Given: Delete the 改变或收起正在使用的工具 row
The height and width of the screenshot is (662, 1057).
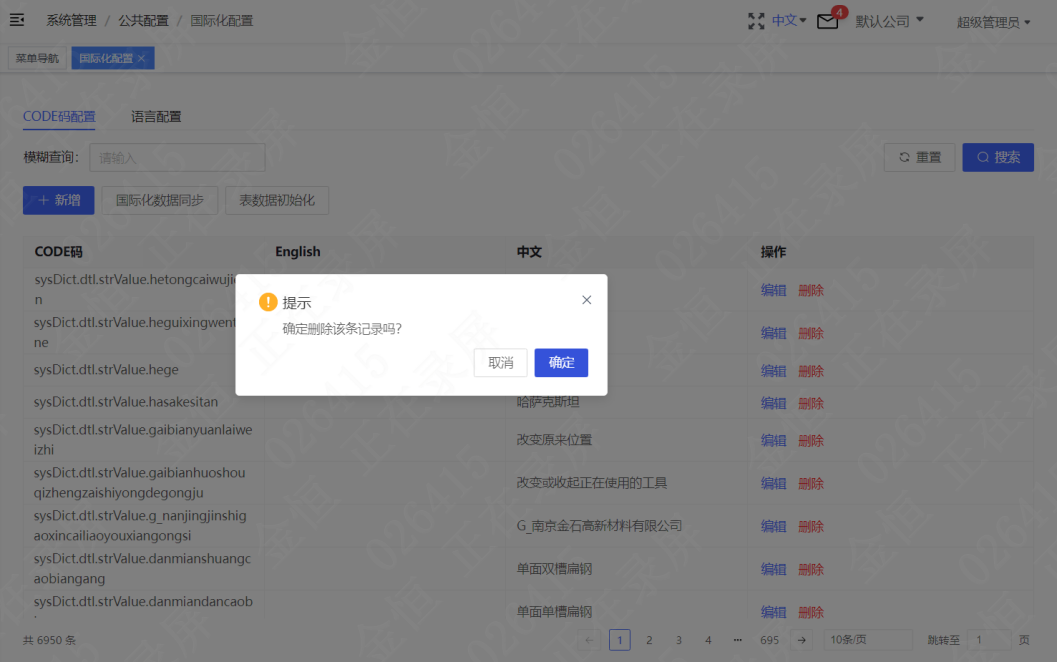Looking at the screenshot, I should point(811,483).
